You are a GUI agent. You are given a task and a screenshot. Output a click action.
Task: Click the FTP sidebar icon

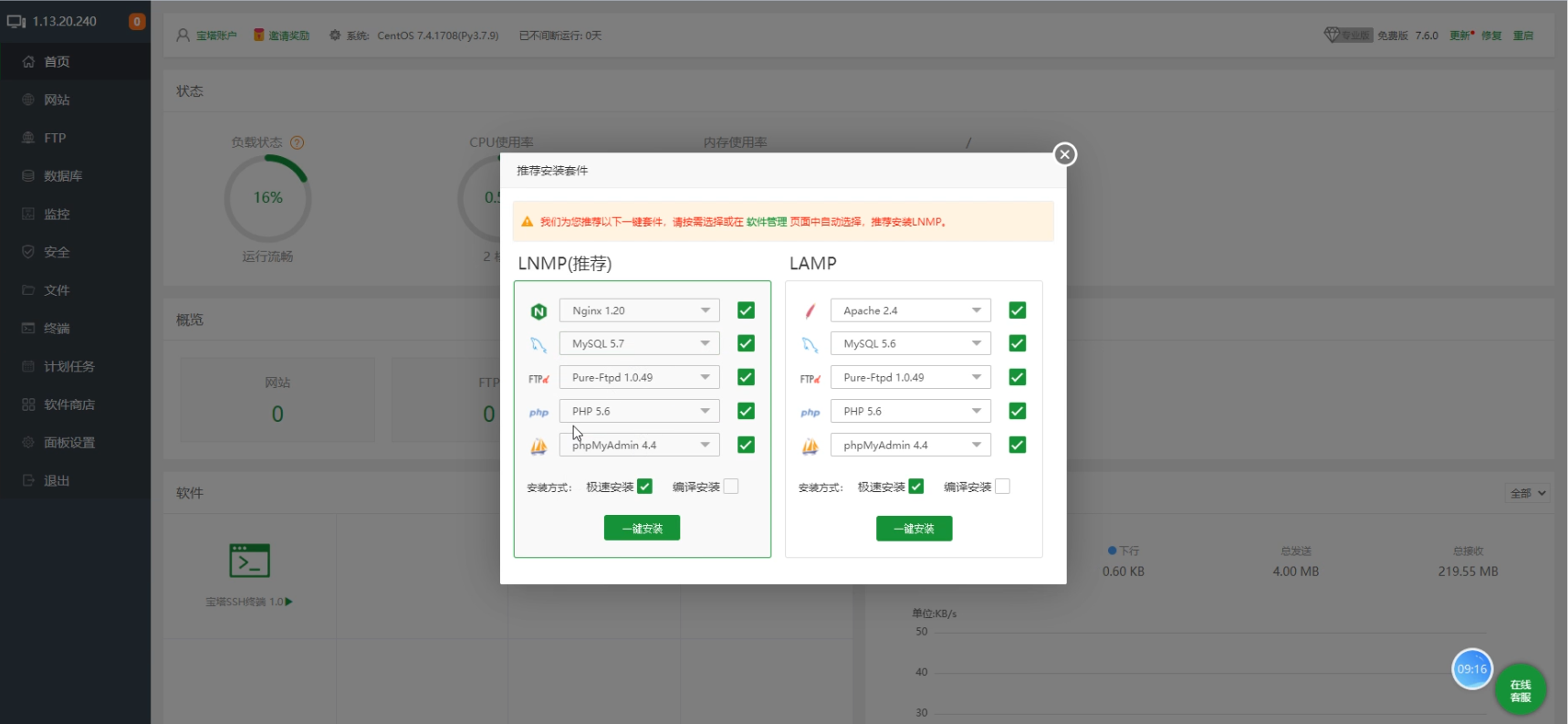point(28,138)
